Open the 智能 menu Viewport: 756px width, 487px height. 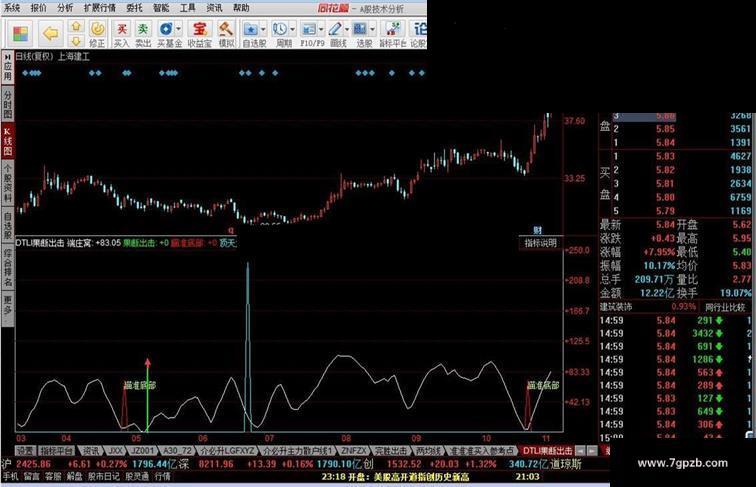pyautogui.click(x=161, y=8)
